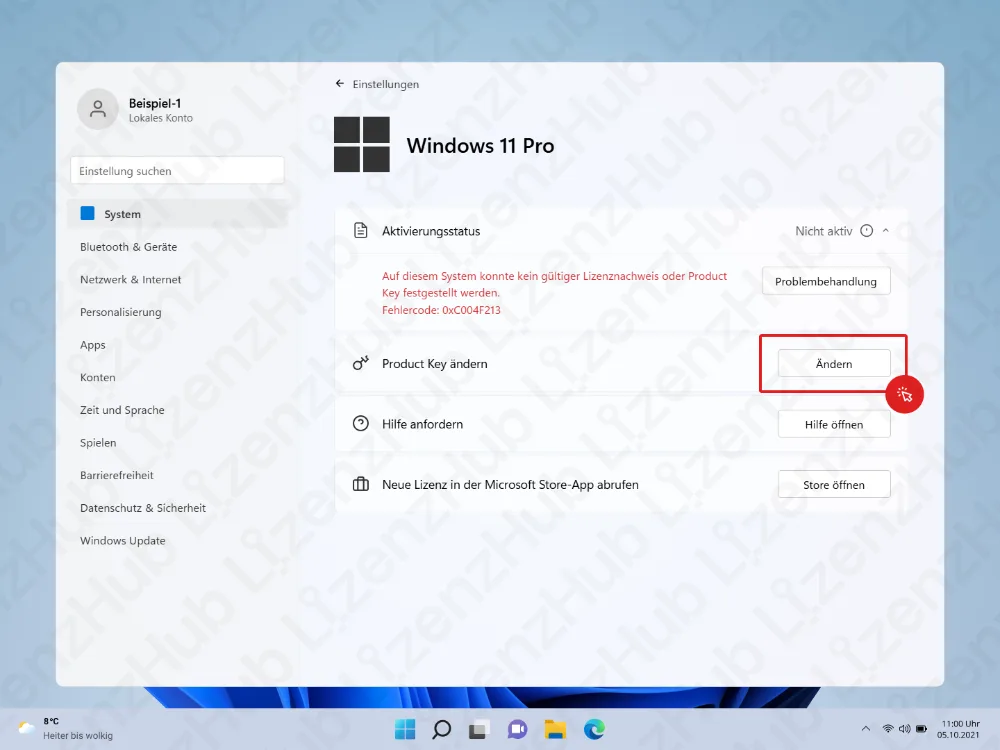
Task: Click the Problembehandlung button
Action: 826,281
